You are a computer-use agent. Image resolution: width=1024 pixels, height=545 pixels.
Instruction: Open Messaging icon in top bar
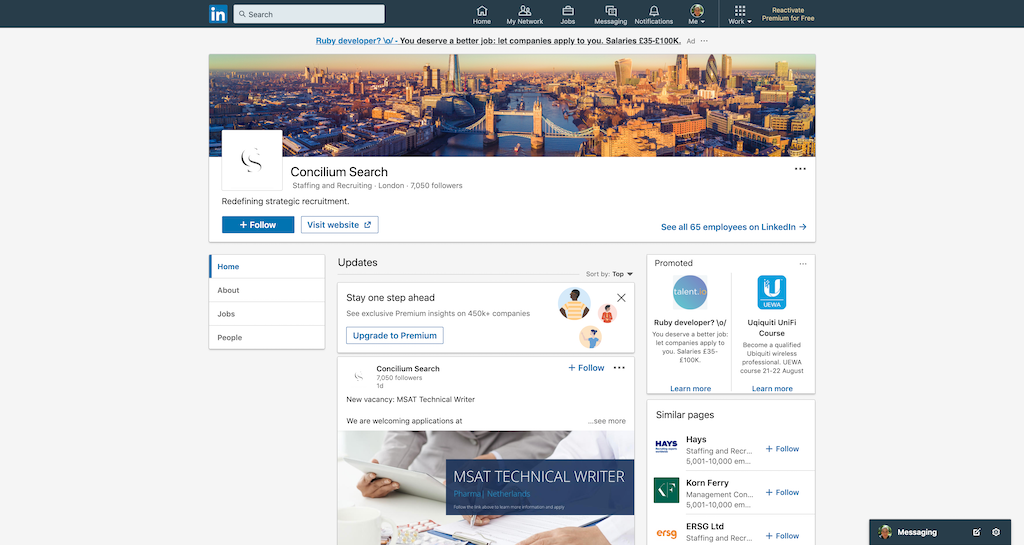[611, 14]
